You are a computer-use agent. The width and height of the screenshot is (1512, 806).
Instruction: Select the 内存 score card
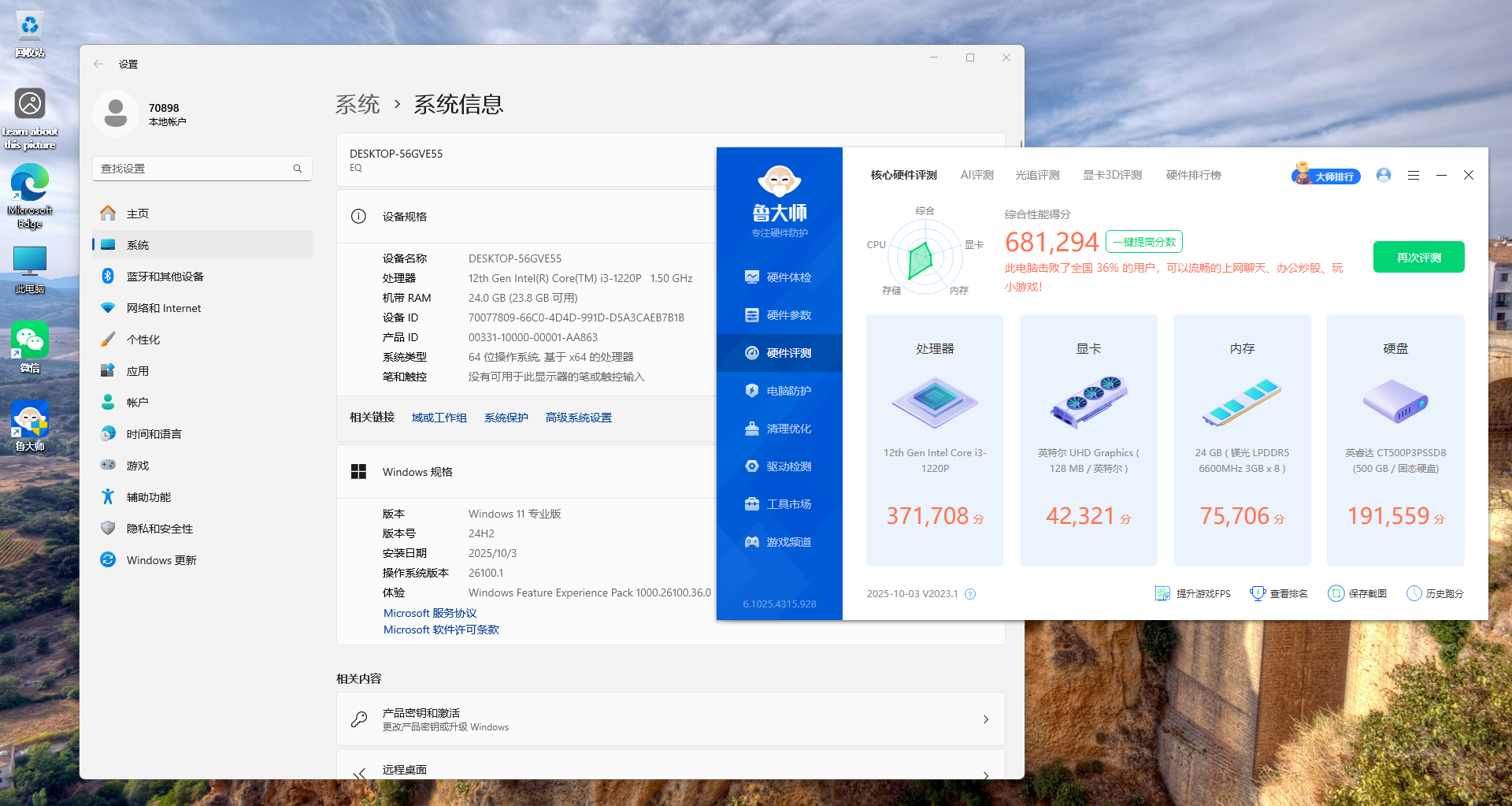tap(1242, 440)
